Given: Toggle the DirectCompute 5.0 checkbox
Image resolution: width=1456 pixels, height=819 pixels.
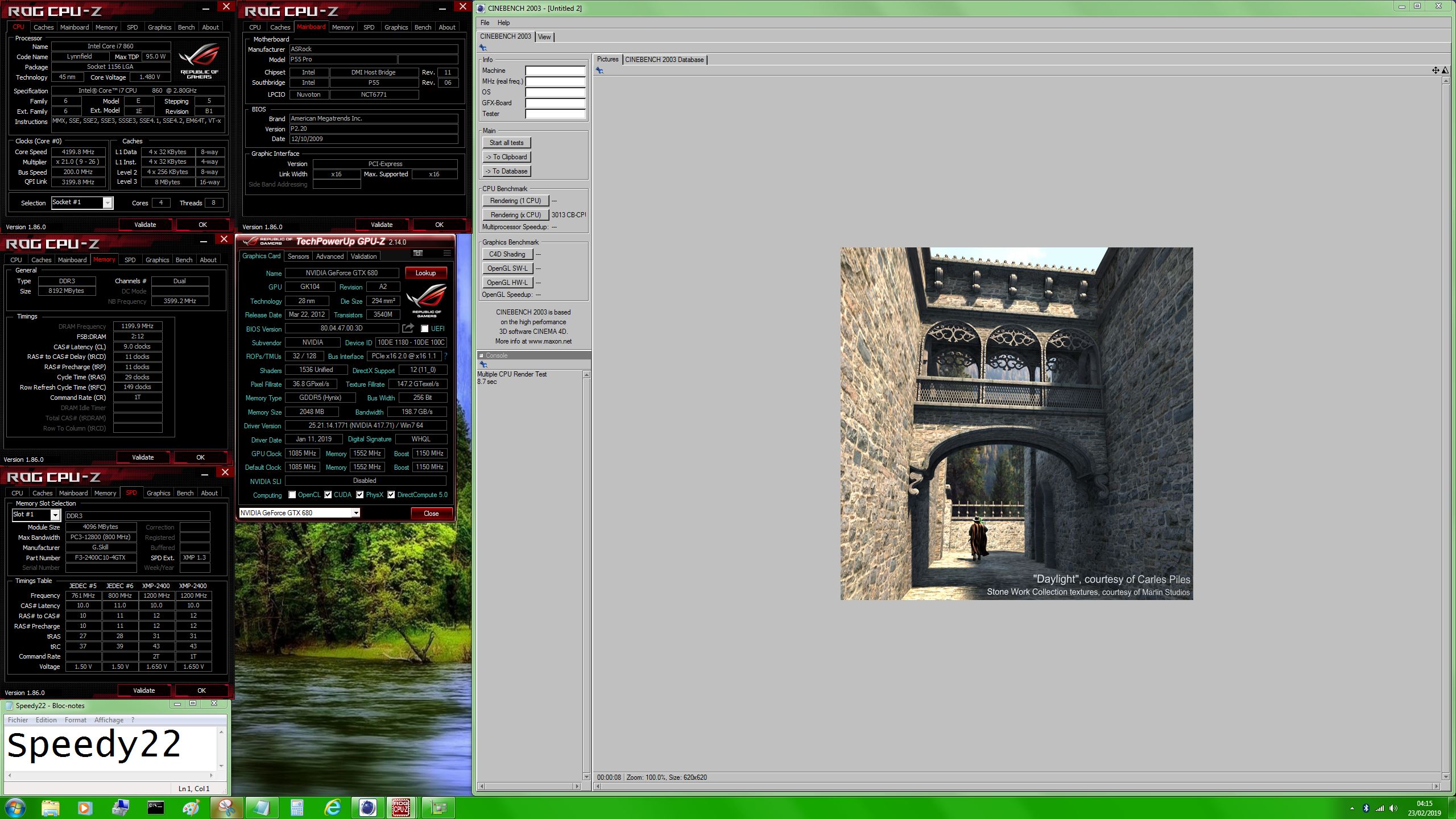Looking at the screenshot, I should pos(391,495).
